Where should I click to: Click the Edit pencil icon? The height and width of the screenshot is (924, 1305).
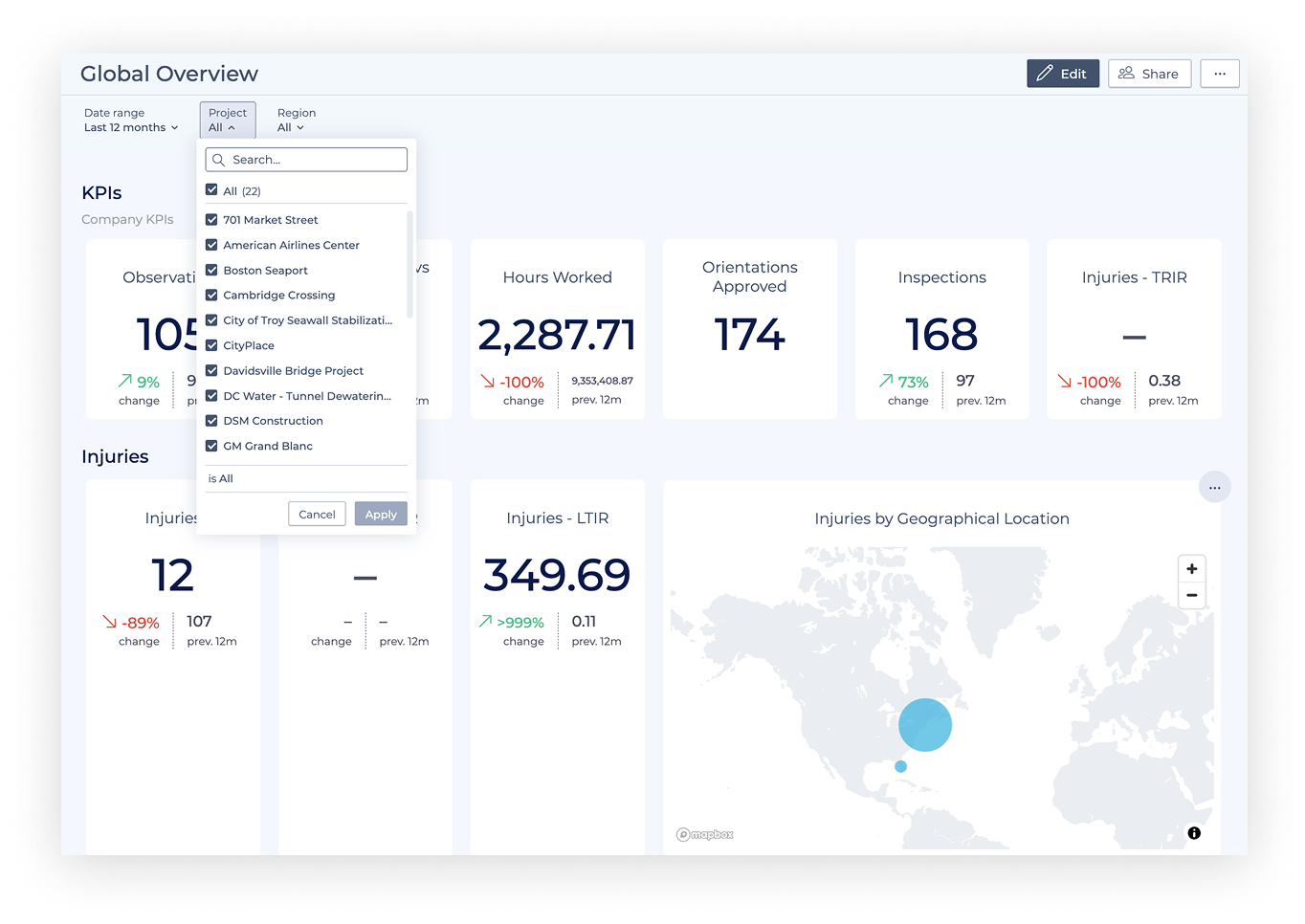coord(1047,73)
